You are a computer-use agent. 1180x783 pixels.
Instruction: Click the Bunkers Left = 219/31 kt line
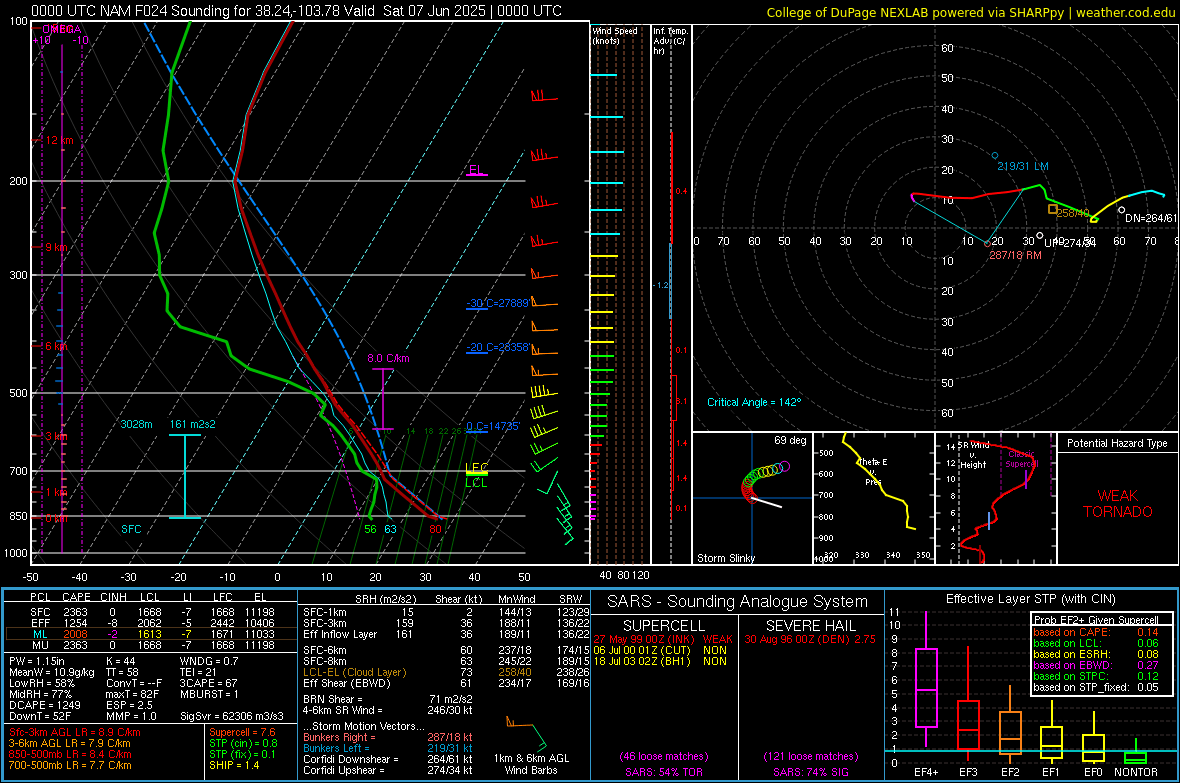(x=388, y=748)
